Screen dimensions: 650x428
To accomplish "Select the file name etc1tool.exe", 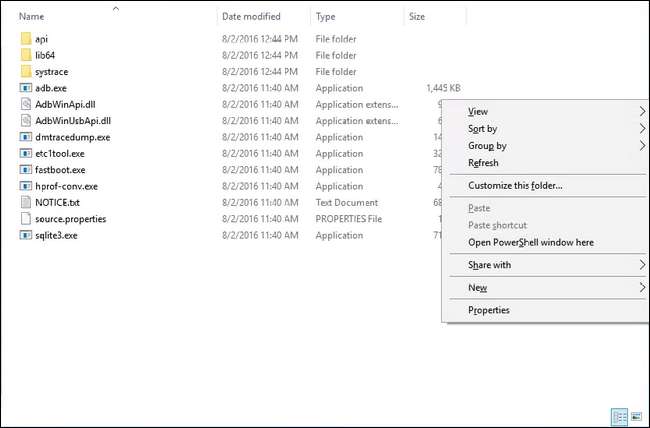I will click(60, 154).
